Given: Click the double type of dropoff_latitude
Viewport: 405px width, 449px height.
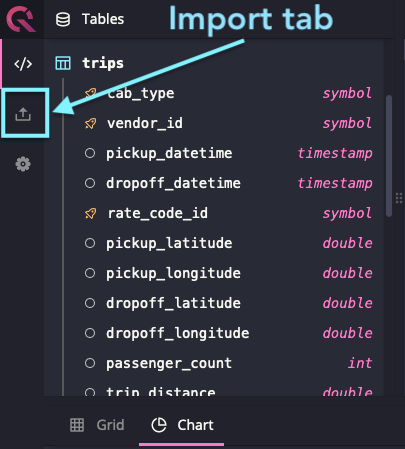Looking at the screenshot, I should [347, 303].
